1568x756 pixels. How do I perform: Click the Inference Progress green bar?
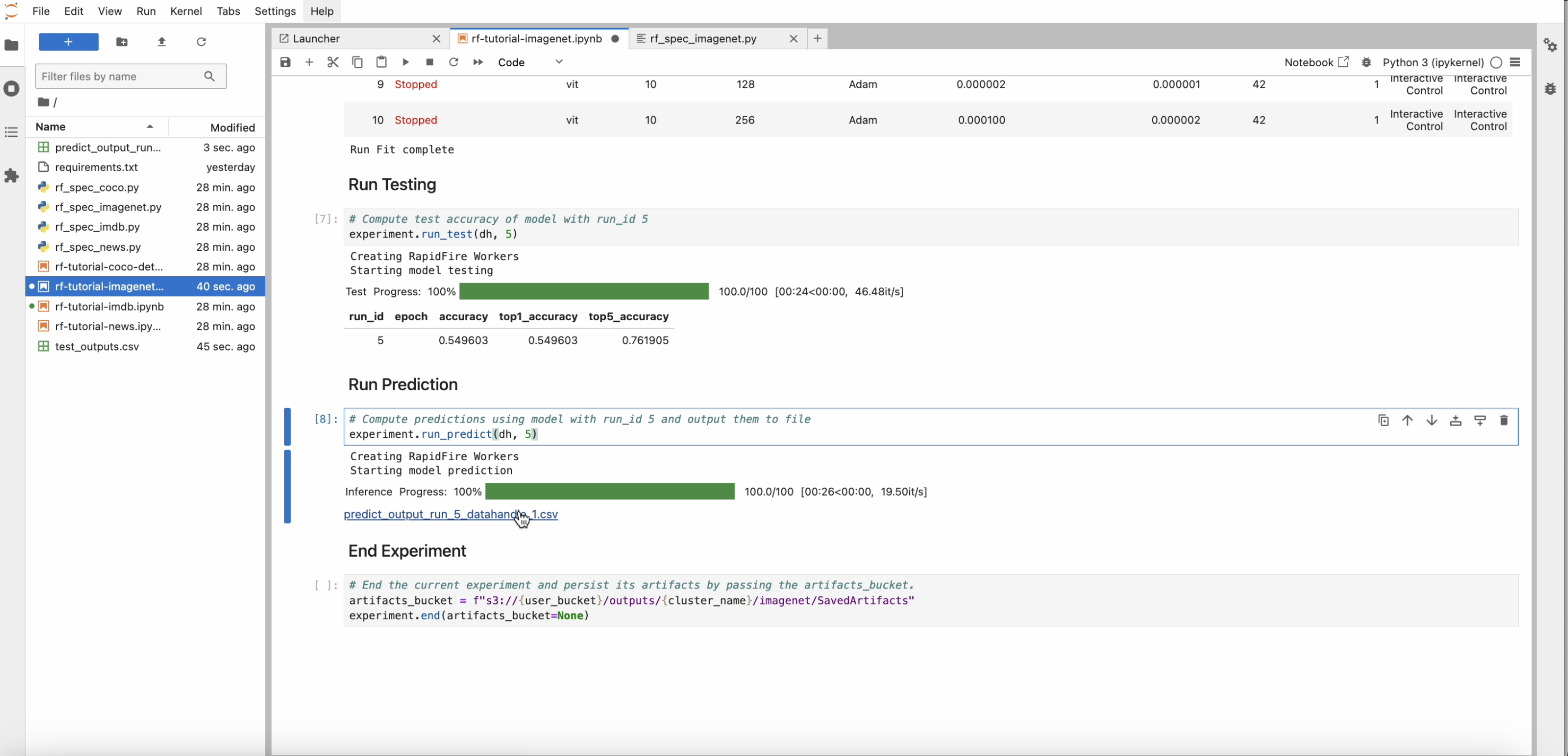pos(610,491)
